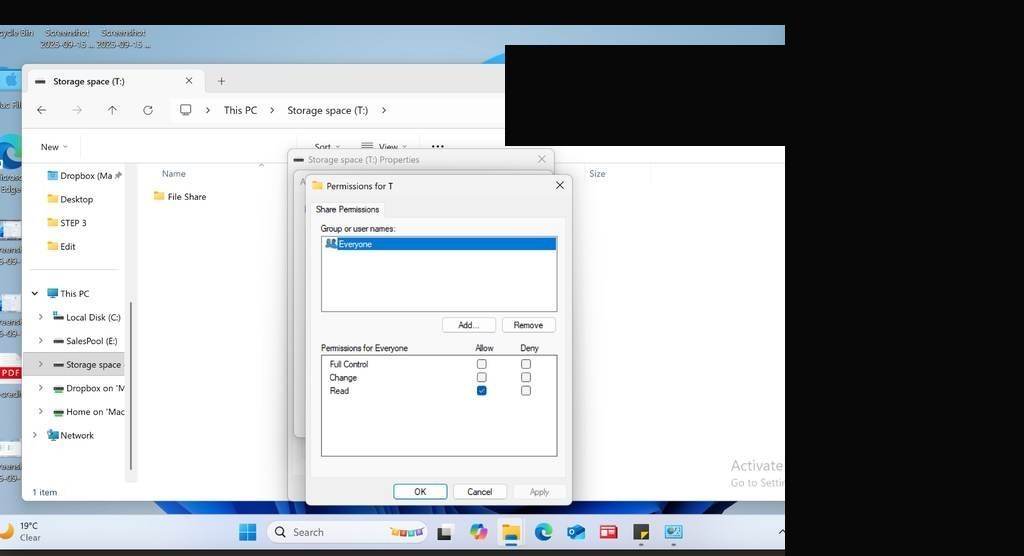The image size is (1024, 556).
Task: Select the Share Permissions tab
Action: pos(347,209)
